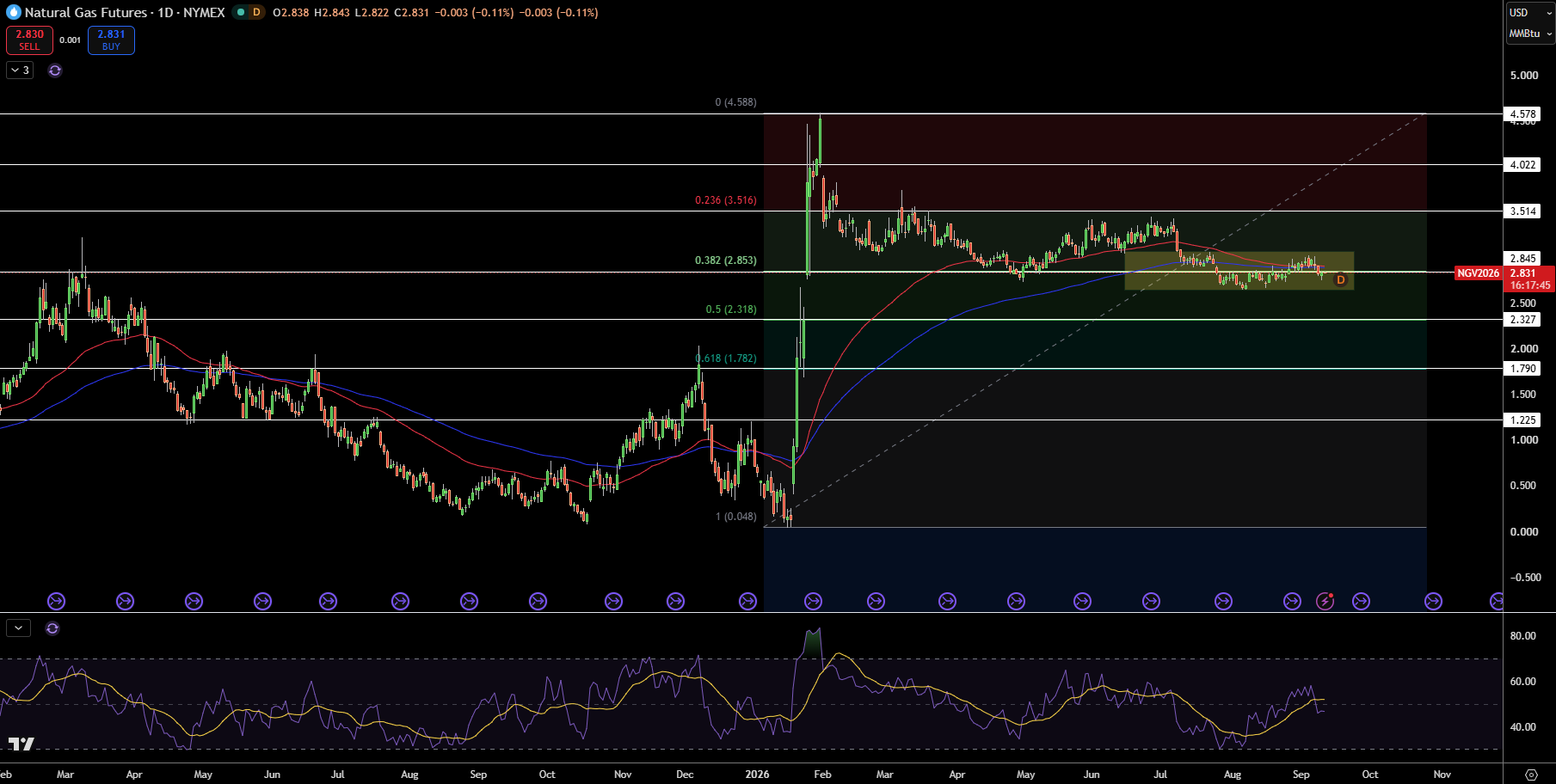Click the first contract roll marker before March
This screenshot has height=784, width=1556.
[56, 601]
